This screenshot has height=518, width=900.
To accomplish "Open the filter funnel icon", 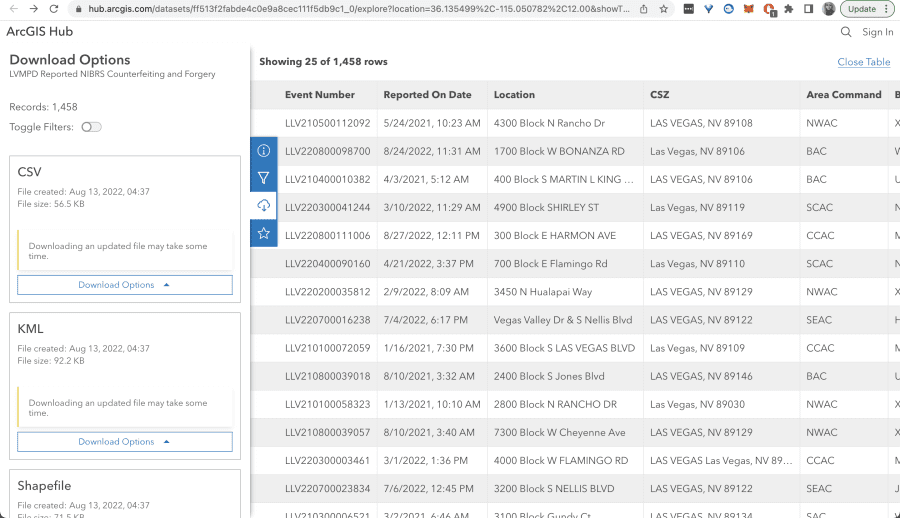I will pyautogui.click(x=263, y=178).
